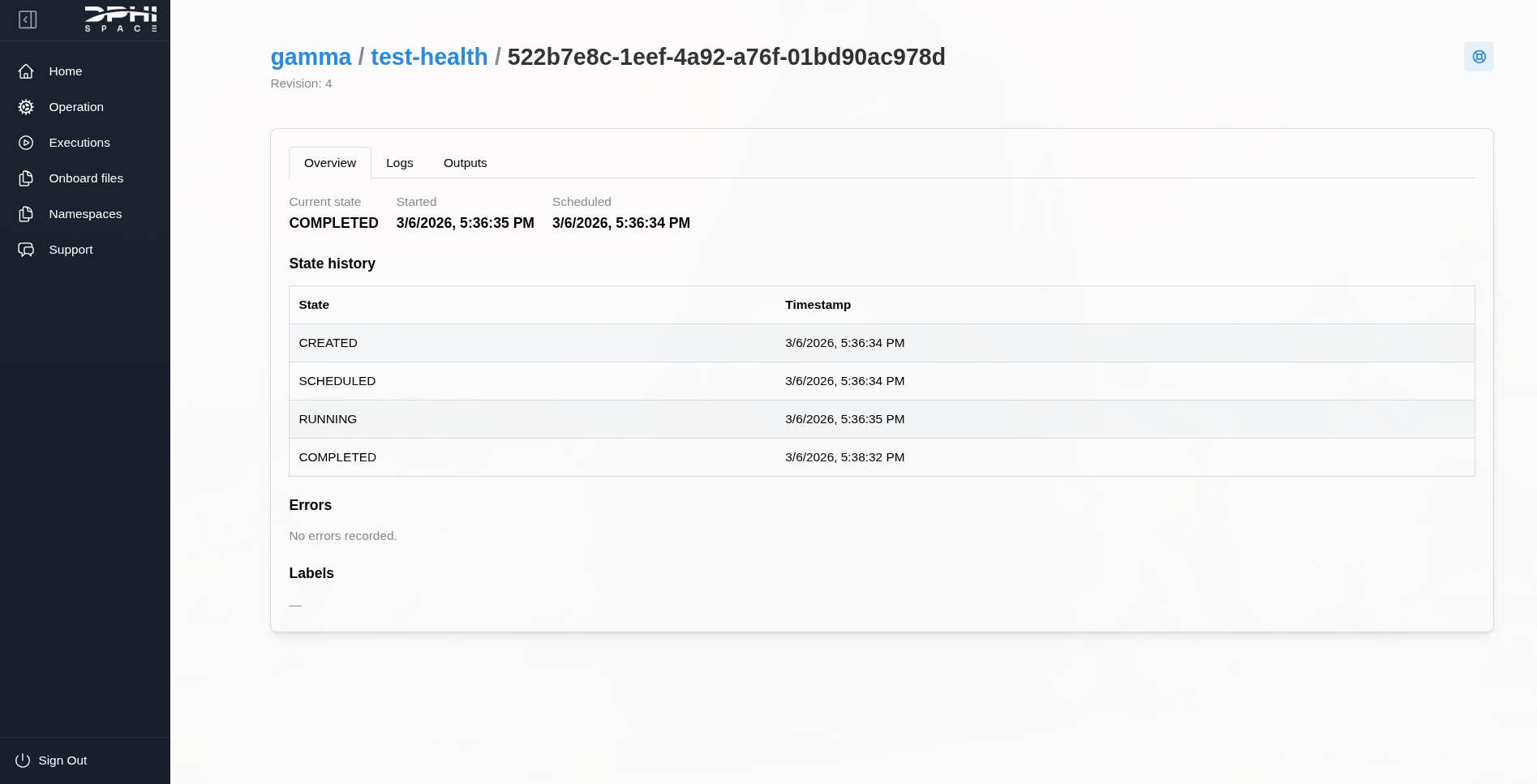Click the execution ID 522b7e8c heading

click(x=727, y=57)
